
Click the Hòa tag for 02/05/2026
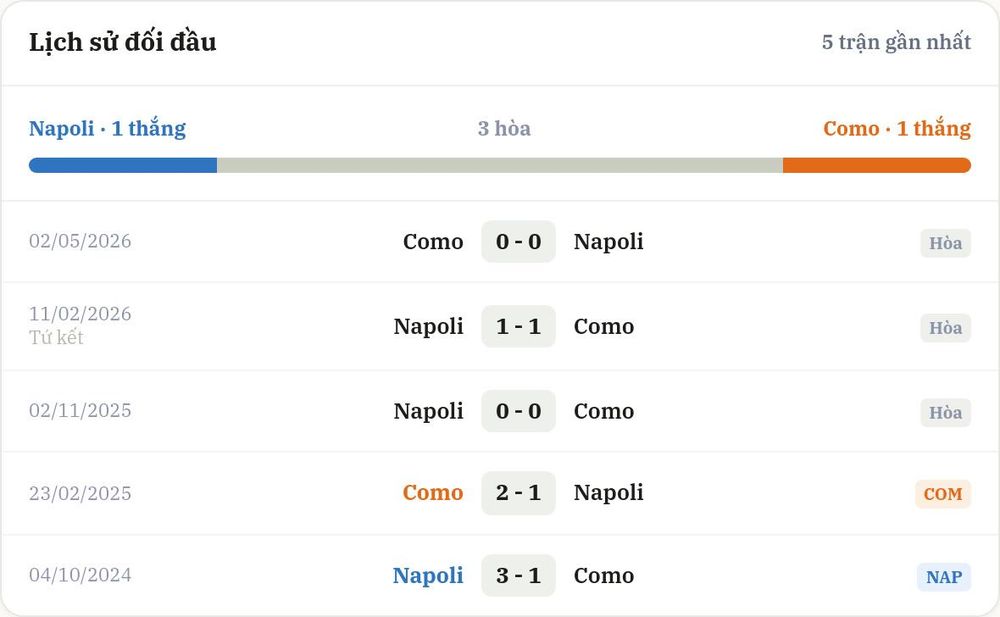[x=945, y=243]
